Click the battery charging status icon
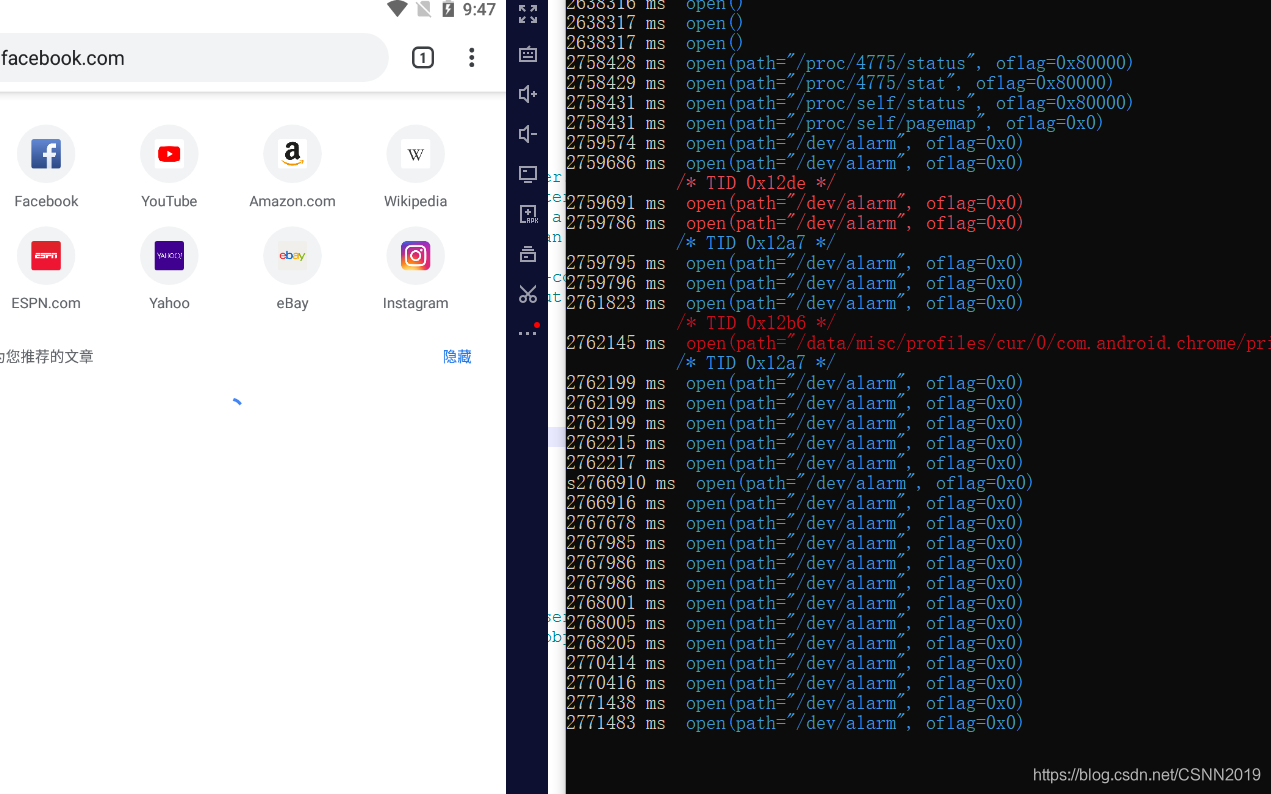This screenshot has height=794, width=1271. [448, 9]
